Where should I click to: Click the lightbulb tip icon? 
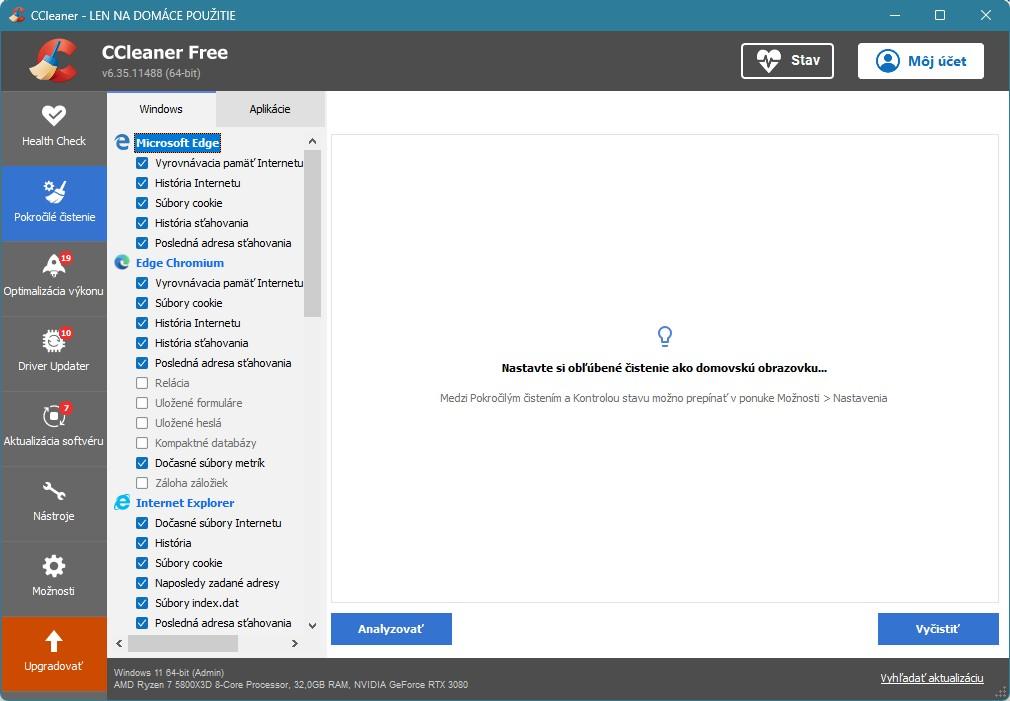coord(664,336)
